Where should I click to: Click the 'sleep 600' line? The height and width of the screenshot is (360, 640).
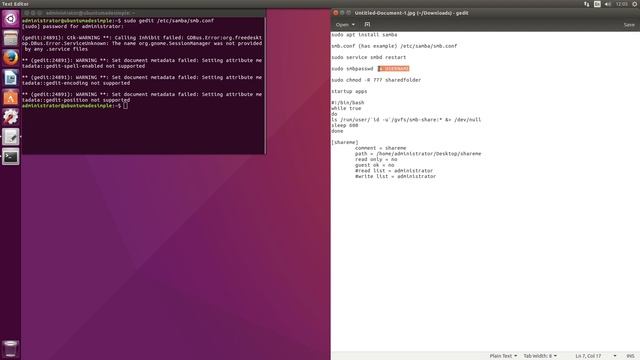(344, 125)
